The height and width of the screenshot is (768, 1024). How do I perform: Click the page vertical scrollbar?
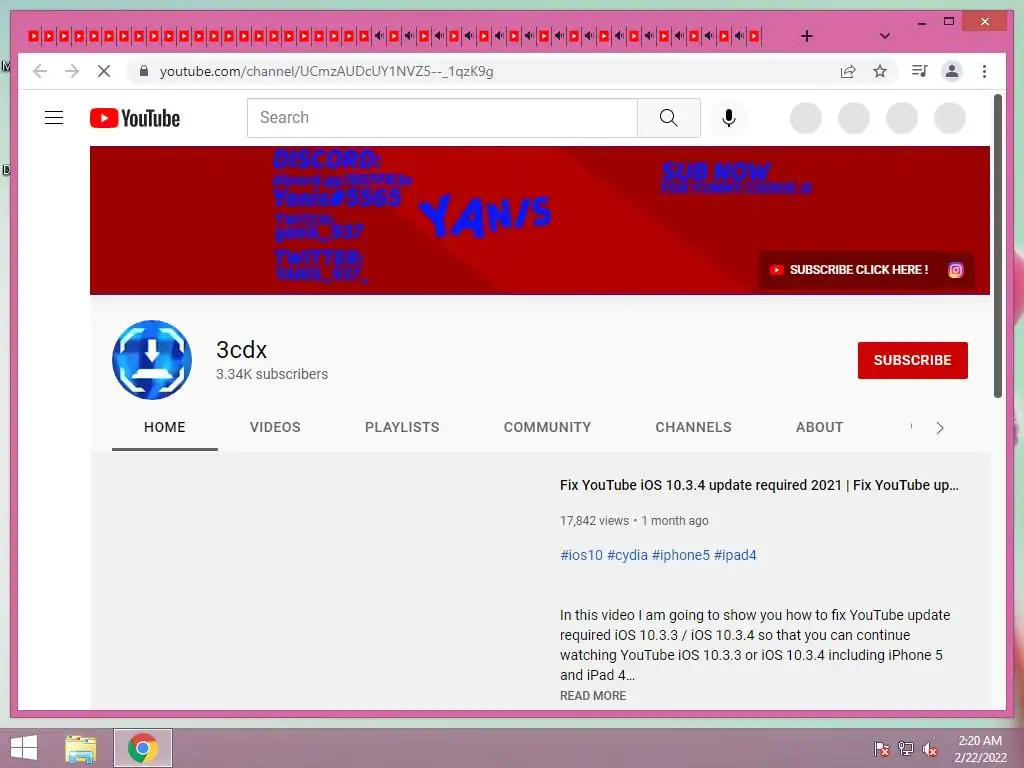(x=998, y=246)
